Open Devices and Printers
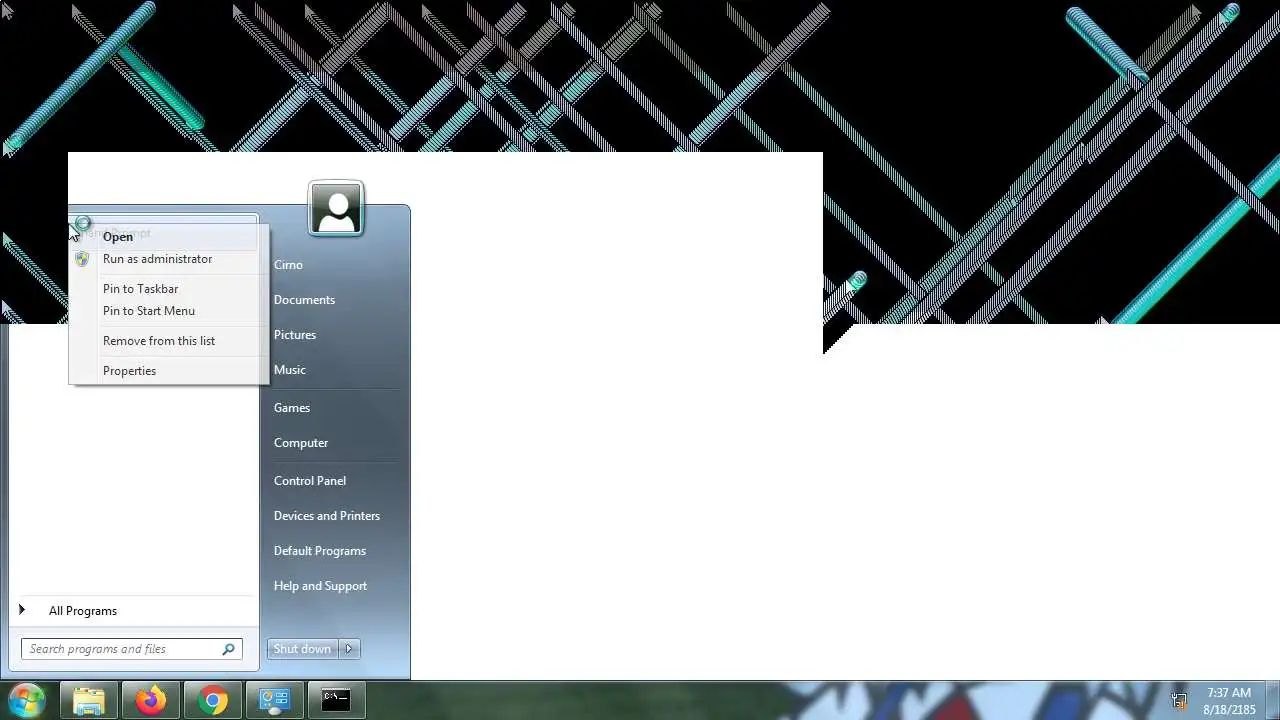Viewport: 1280px width, 720px height. [x=327, y=516]
